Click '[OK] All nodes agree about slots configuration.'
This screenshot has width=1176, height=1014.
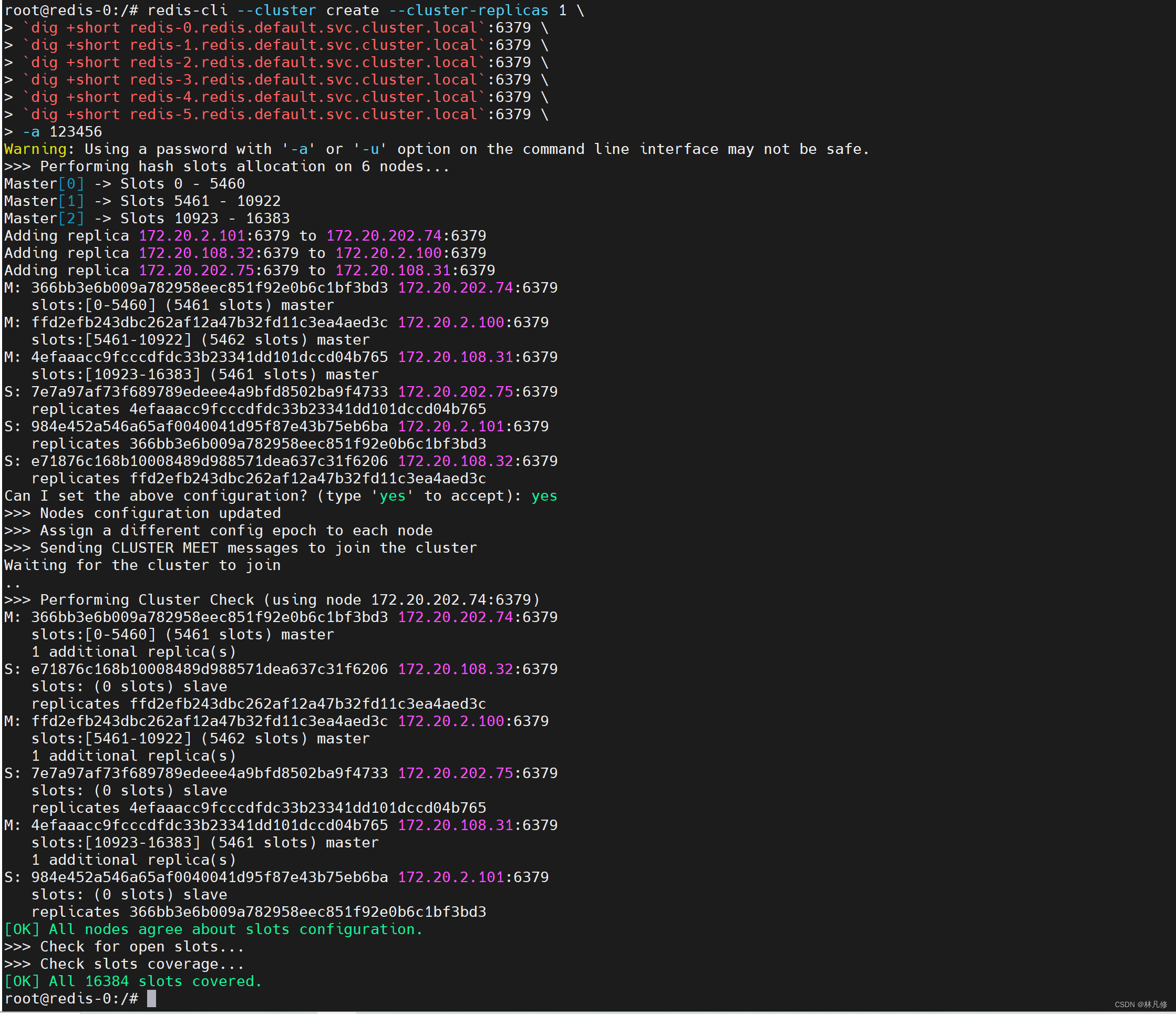[x=213, y=929]
